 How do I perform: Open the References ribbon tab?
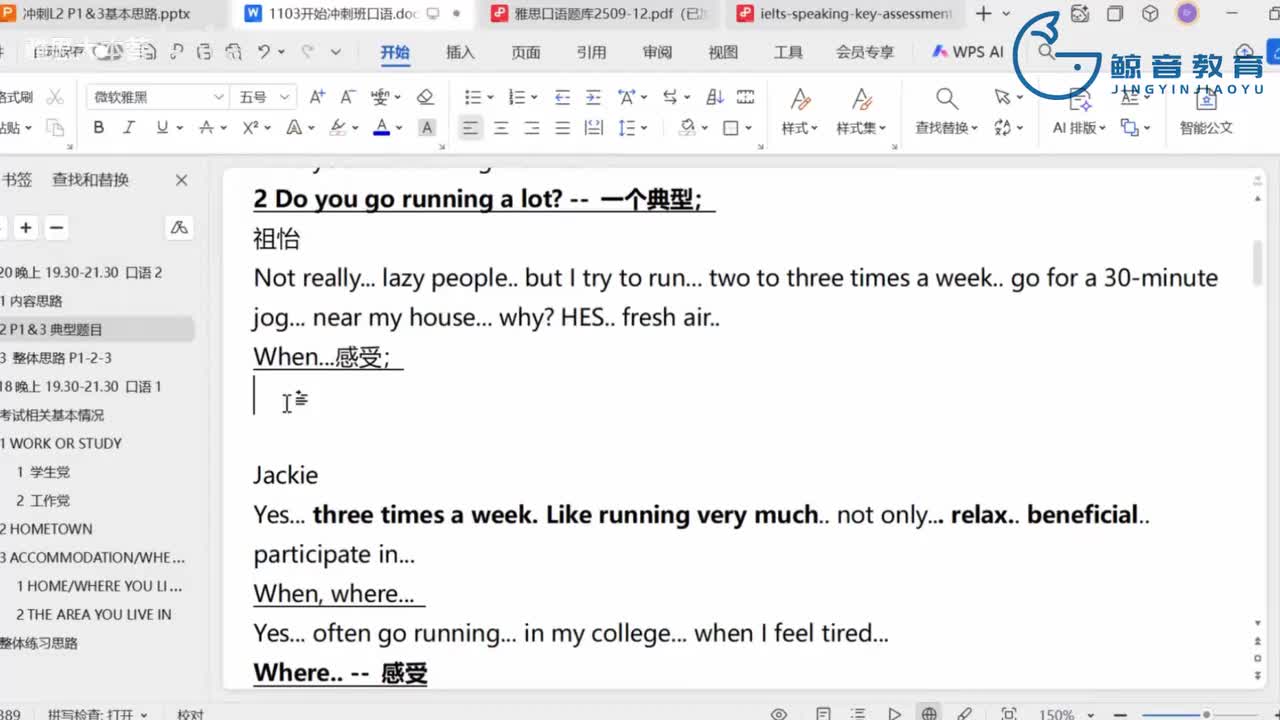tap(591, 52)
